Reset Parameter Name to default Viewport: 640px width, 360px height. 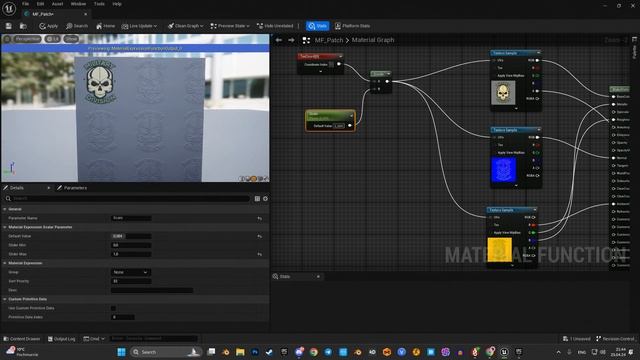point(260,218)
